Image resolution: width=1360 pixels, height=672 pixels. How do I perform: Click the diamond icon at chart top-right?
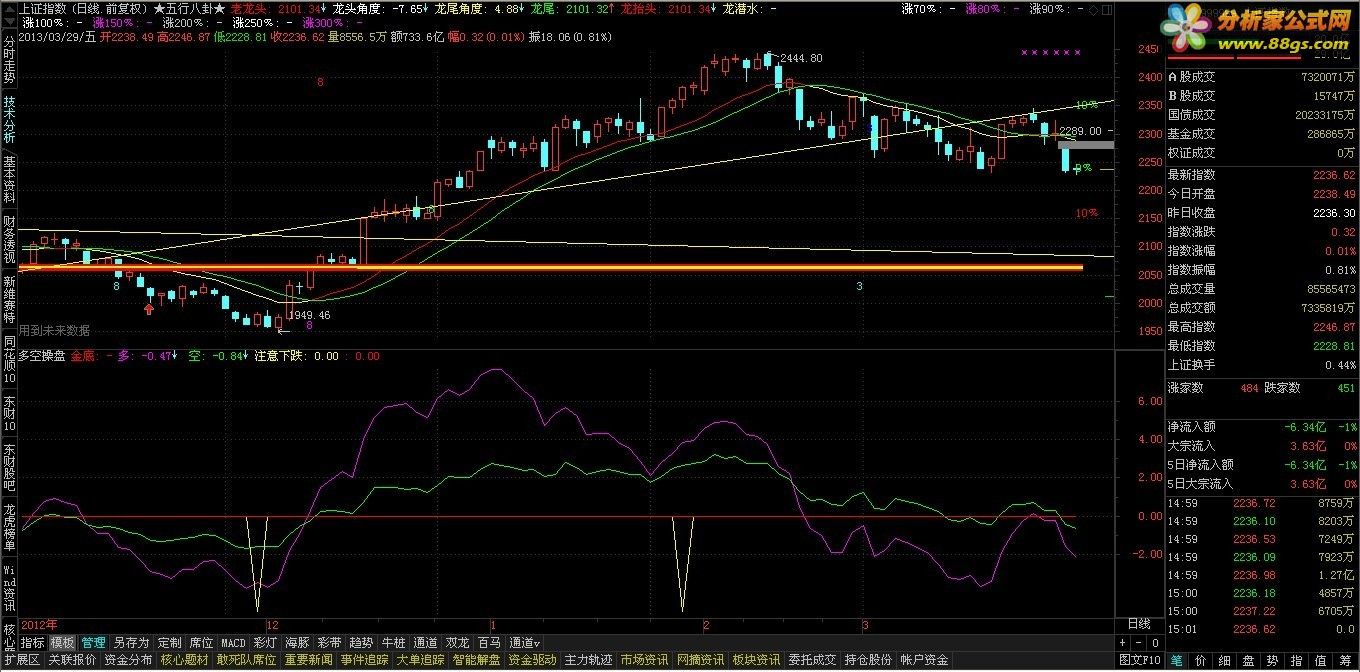pyautogui.click(x=1093, y=10)
